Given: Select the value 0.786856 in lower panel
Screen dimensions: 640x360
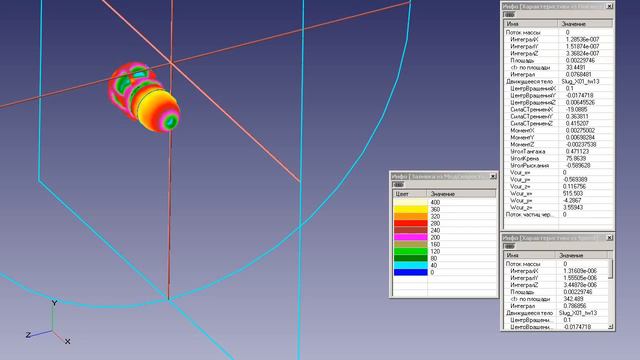Looking at the screenshot, I should point(575,306).
